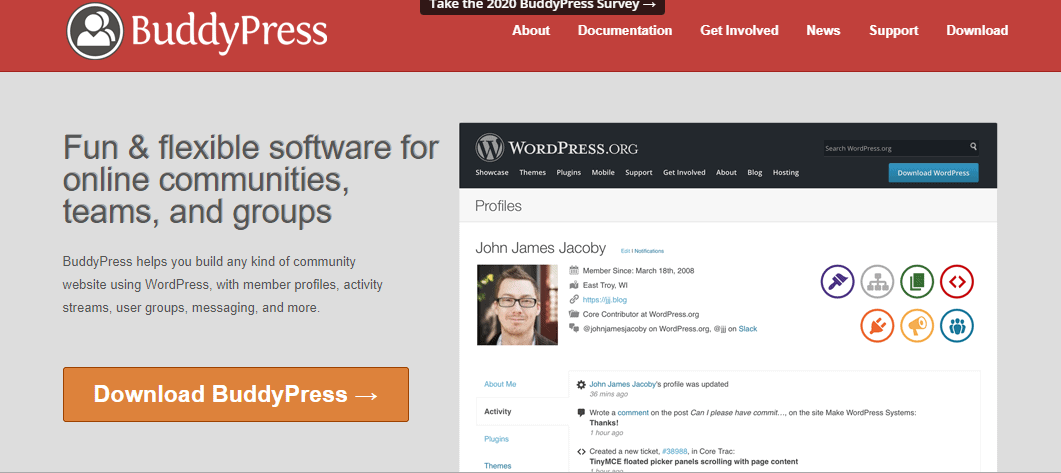Screen dimensions: 1061x473
Task: Click Get Involved in WordPress.org nav bar
Action: pos(684,173)
